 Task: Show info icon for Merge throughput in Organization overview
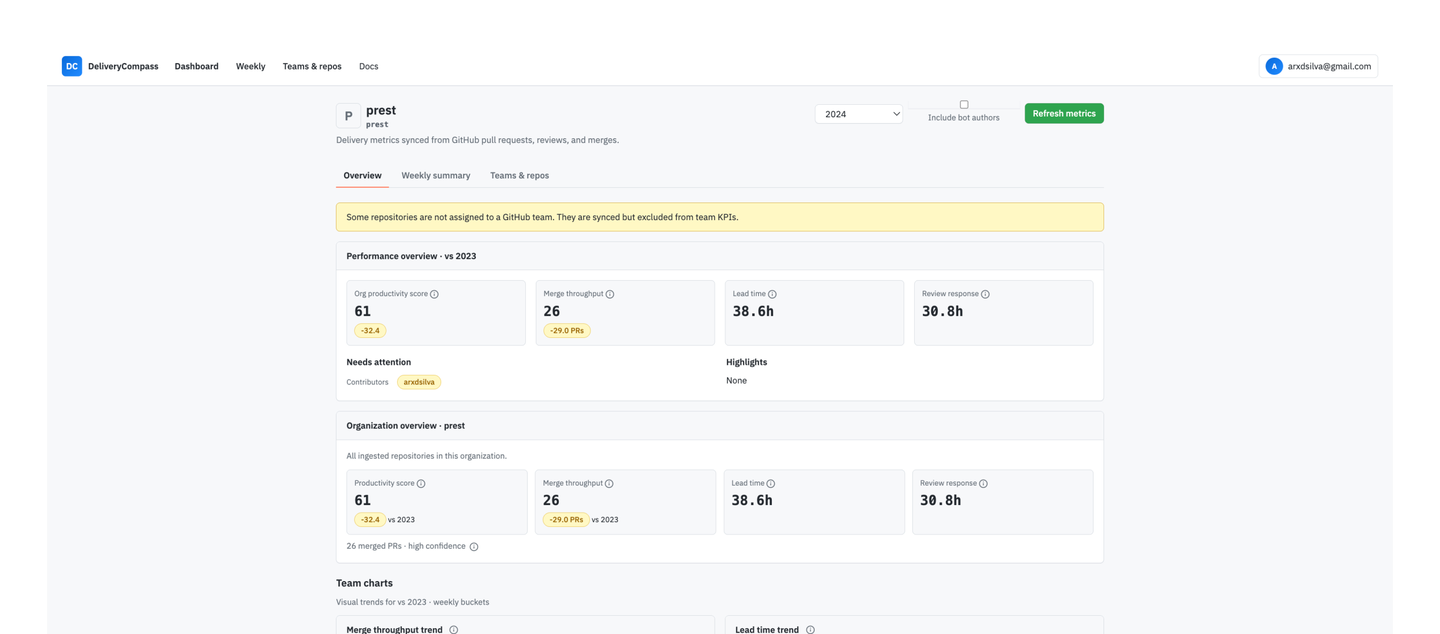609,484
